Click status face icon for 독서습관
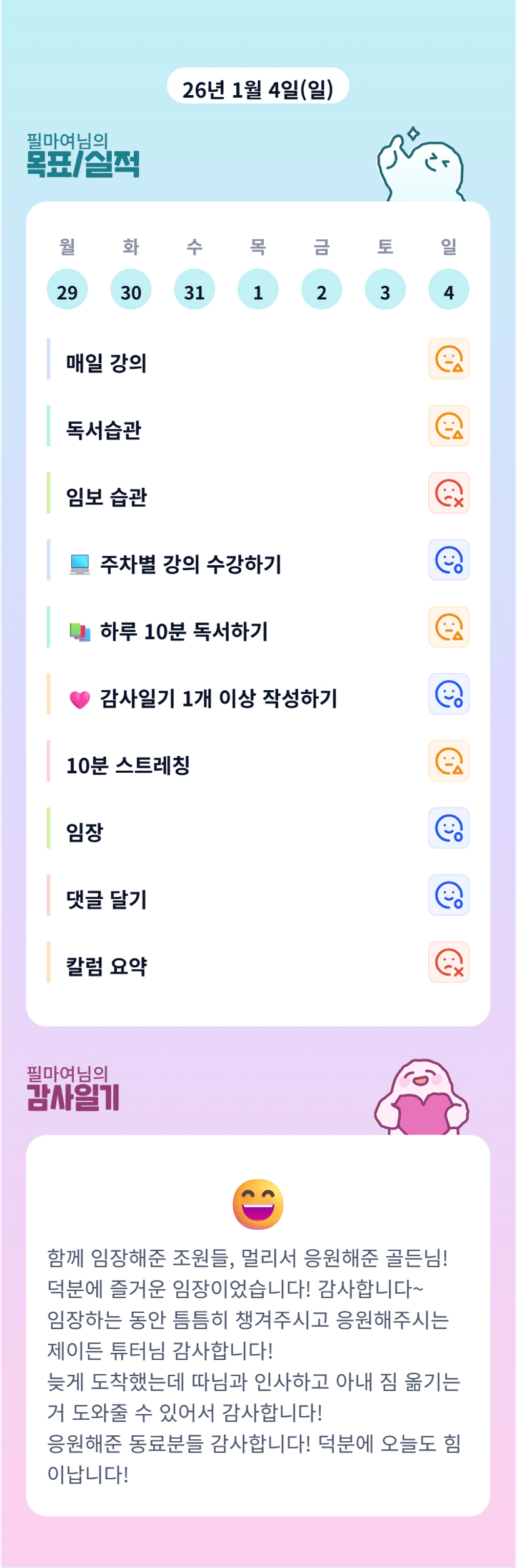The image size is (517, 1568). pyautogui.click(x=448, y=426)
